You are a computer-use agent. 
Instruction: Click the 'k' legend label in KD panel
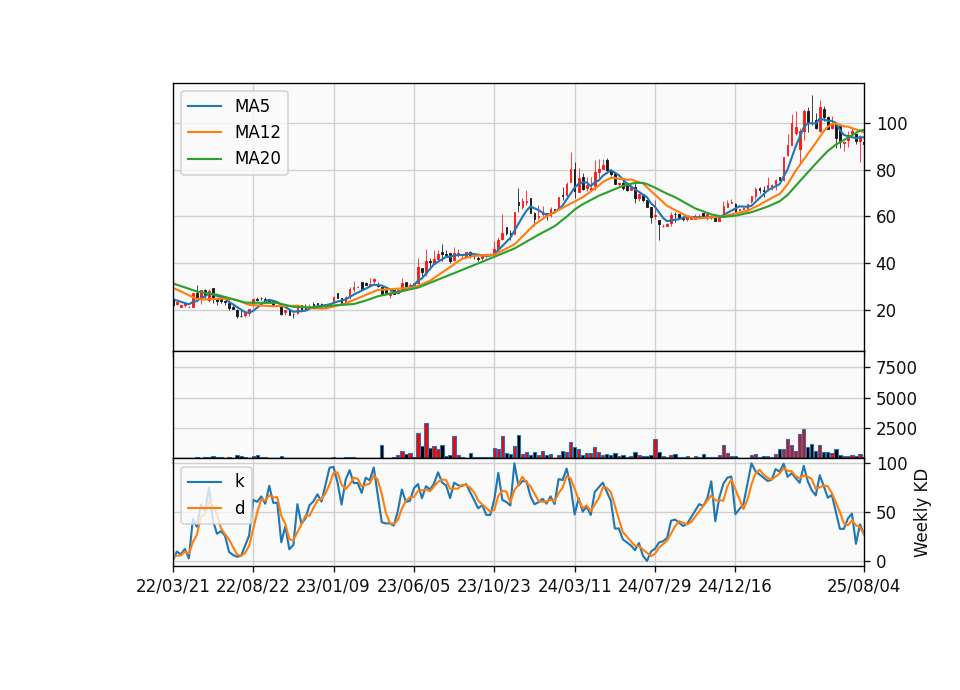239,481
